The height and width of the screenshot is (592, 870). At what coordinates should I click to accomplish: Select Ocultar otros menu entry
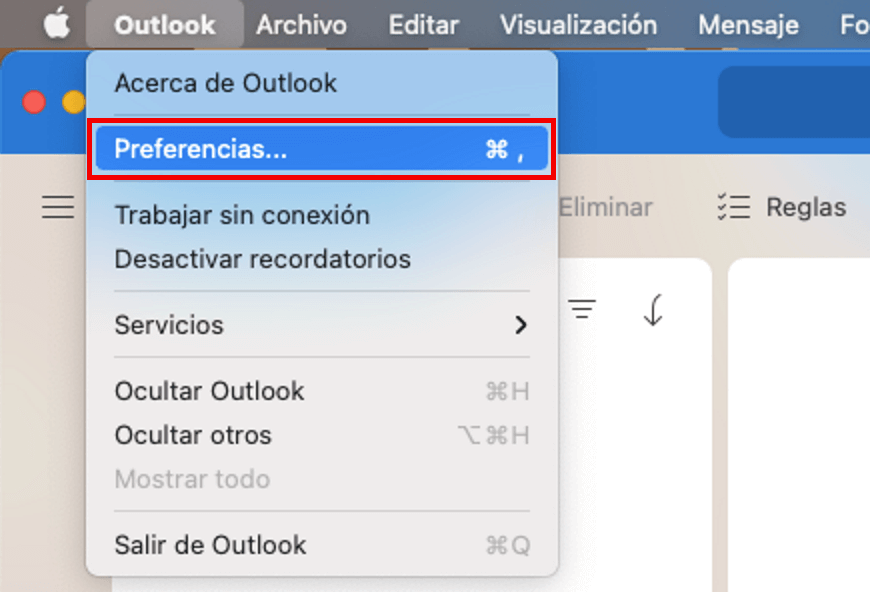click(322, 435)
